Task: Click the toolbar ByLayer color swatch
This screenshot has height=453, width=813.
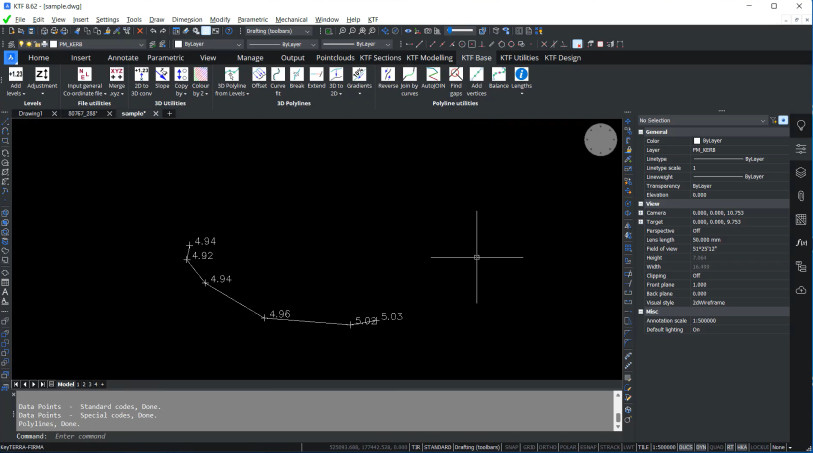Action: pos(178,45)
